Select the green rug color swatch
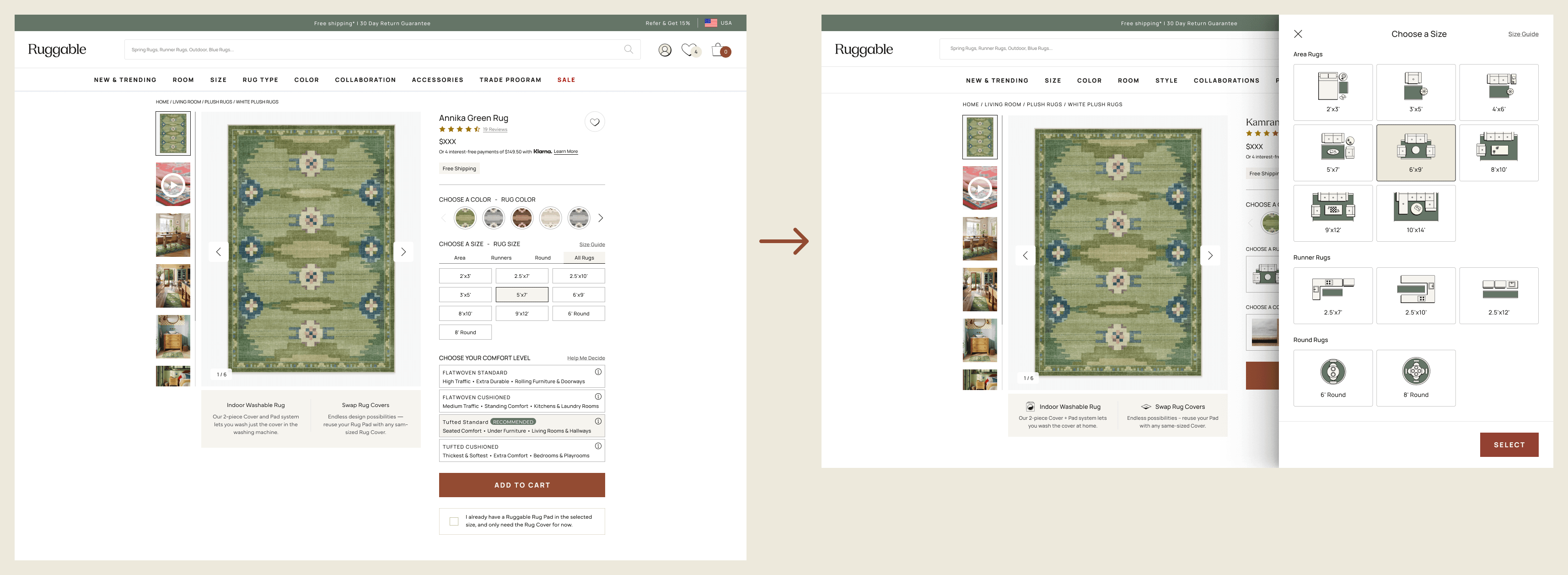Viewport: 1568px width, 575px height. 465,218
